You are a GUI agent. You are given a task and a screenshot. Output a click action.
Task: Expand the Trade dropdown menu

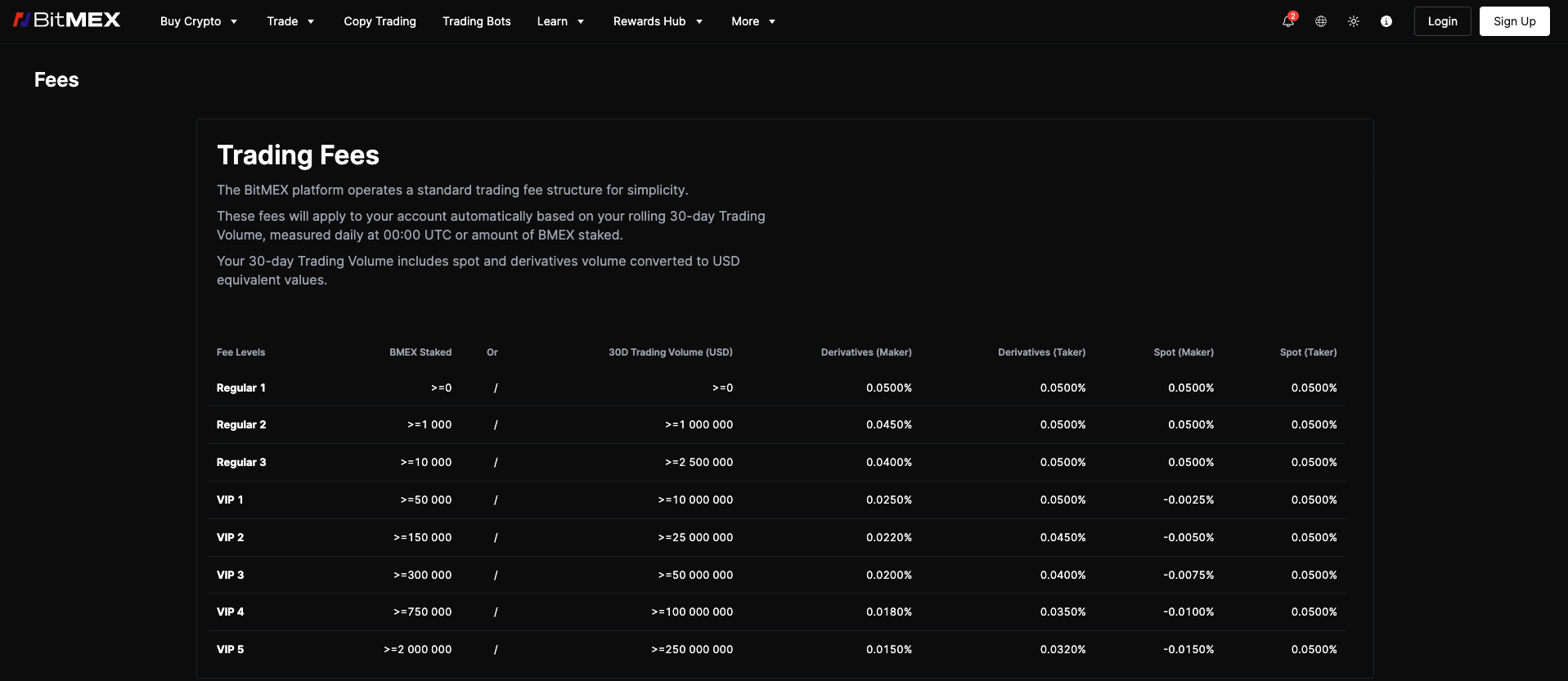coord(290,21)
